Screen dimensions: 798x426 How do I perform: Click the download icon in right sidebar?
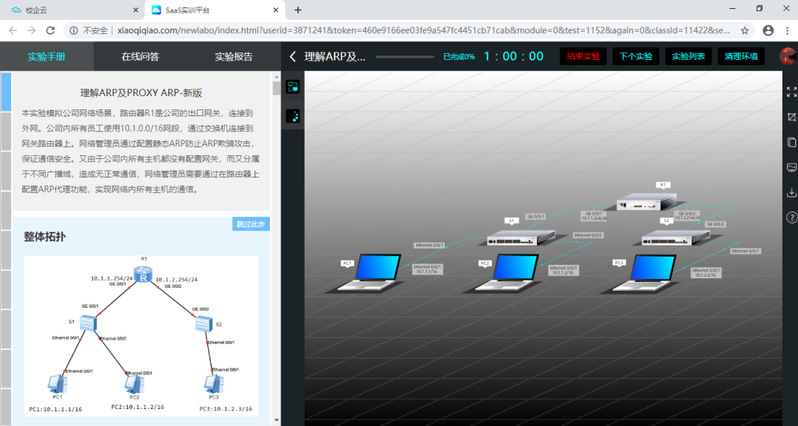click(791, 191)
